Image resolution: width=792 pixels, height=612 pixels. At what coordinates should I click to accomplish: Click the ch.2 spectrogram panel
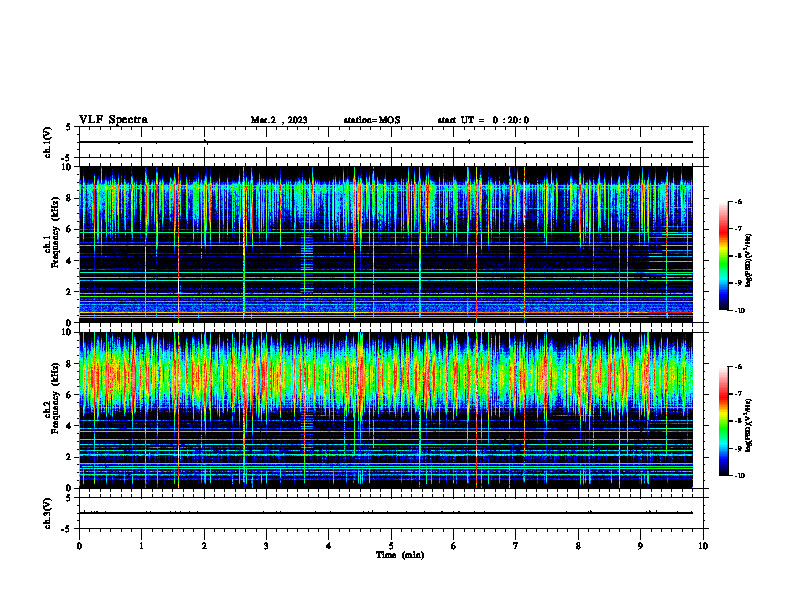click(386, 410)
